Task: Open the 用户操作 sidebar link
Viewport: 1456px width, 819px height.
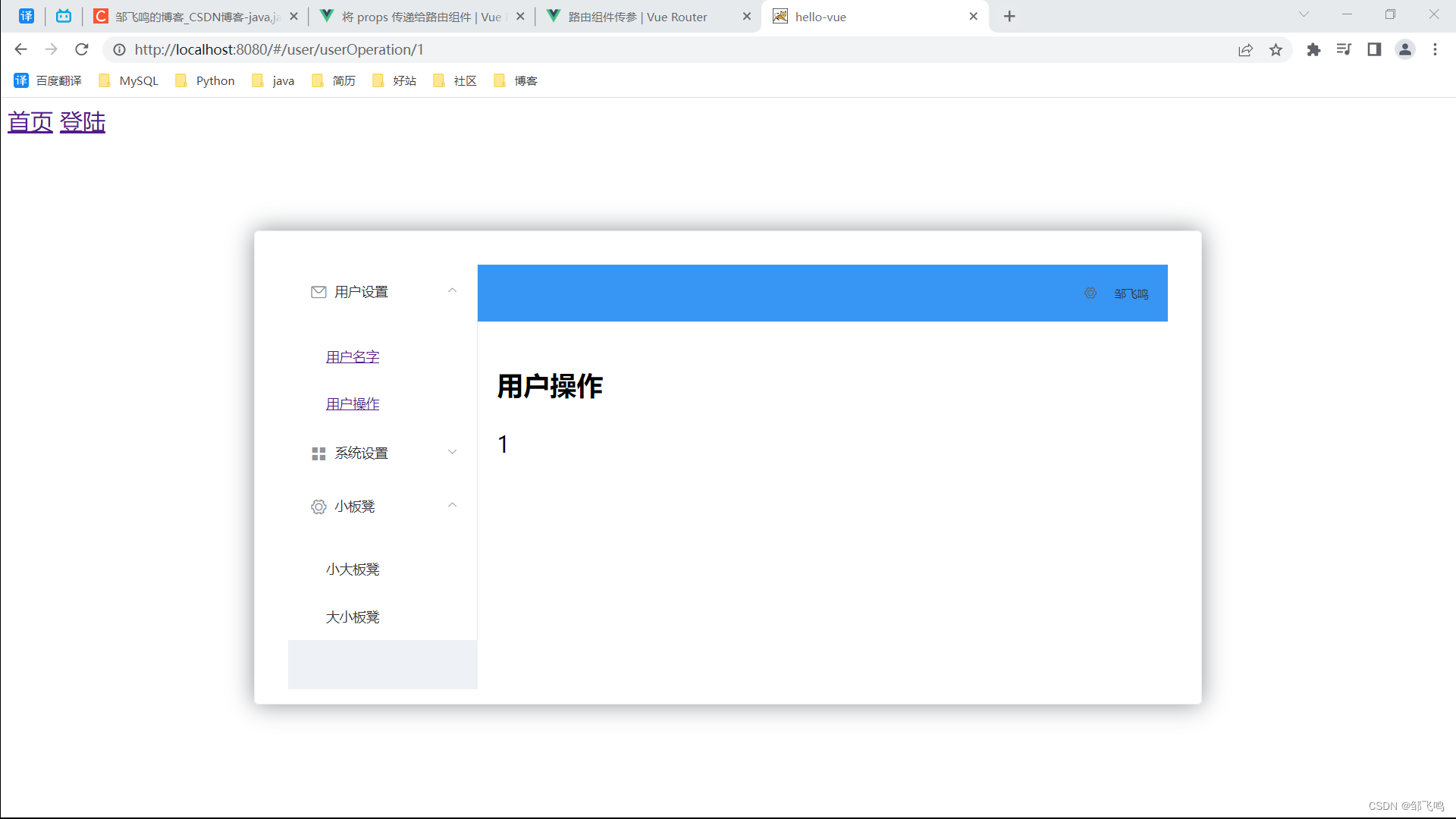Action: 353,403
